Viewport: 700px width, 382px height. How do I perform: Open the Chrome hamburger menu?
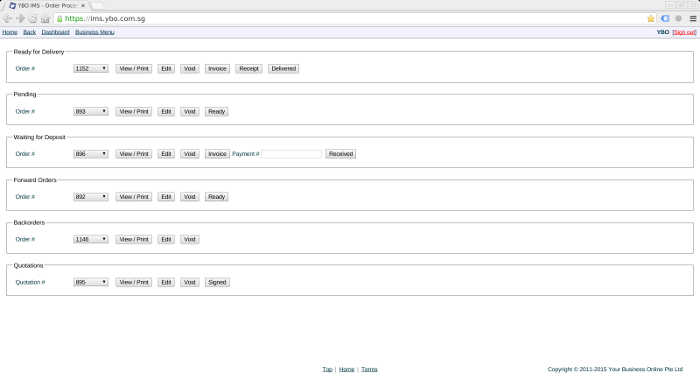(x=693, y=19)
